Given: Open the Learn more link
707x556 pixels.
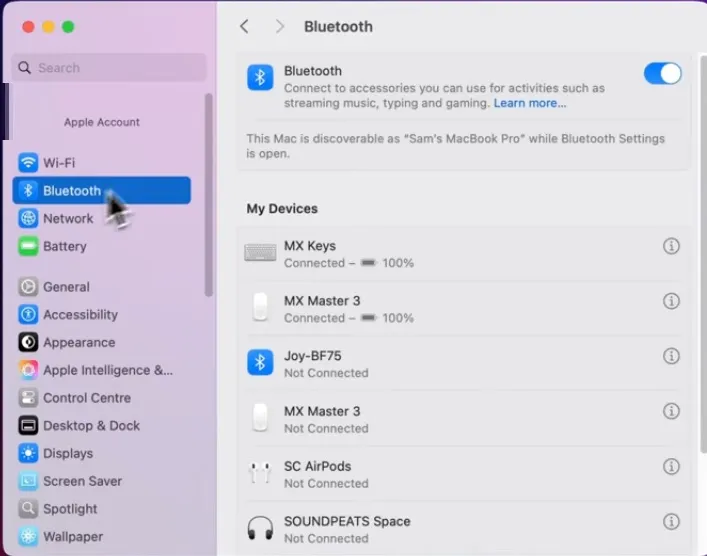Looking at the screenshot, I should tap(530, 103).
